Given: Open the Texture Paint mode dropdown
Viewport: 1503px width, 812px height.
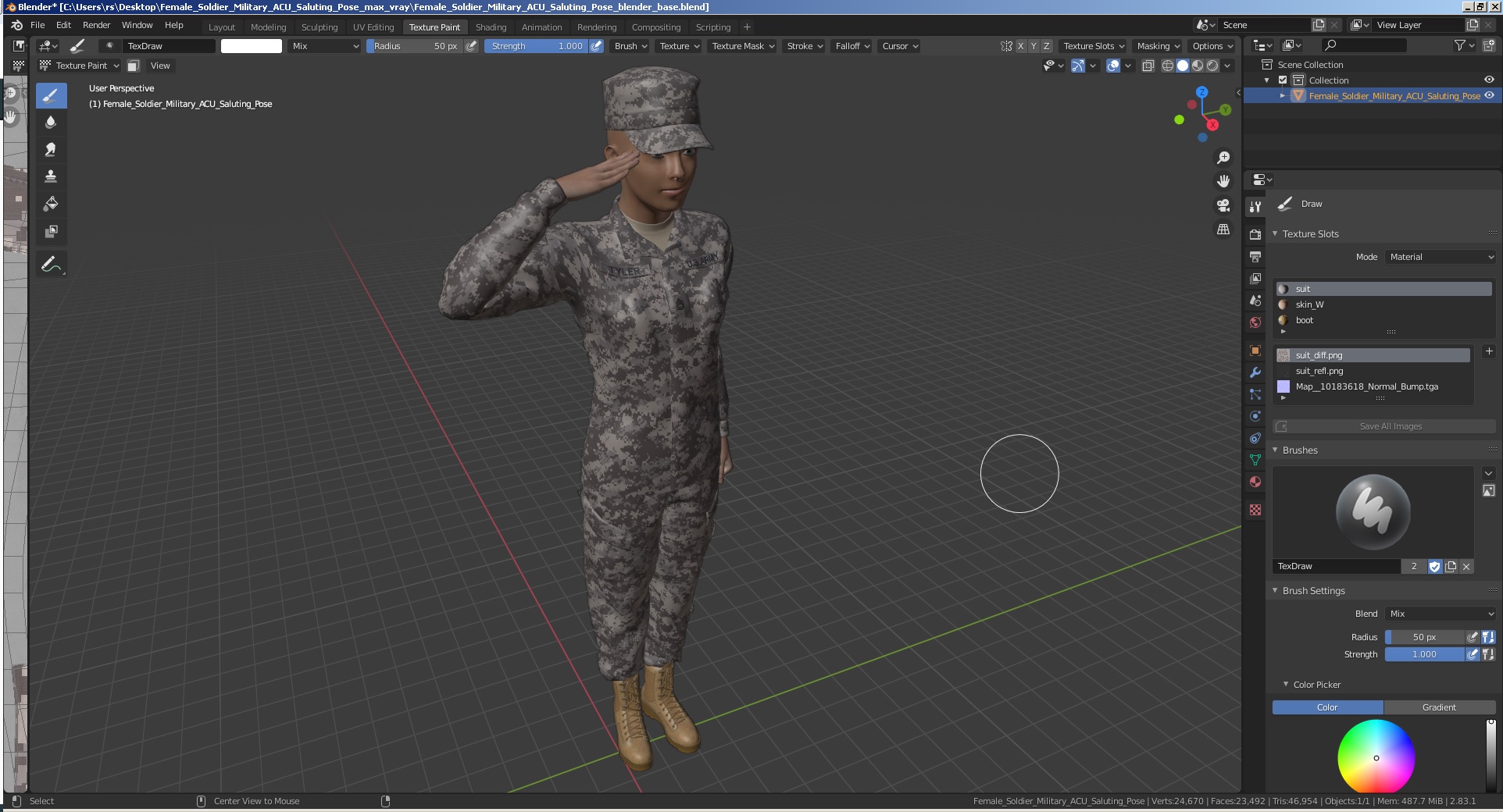Looking at the screenshot, I should [80, 66].
